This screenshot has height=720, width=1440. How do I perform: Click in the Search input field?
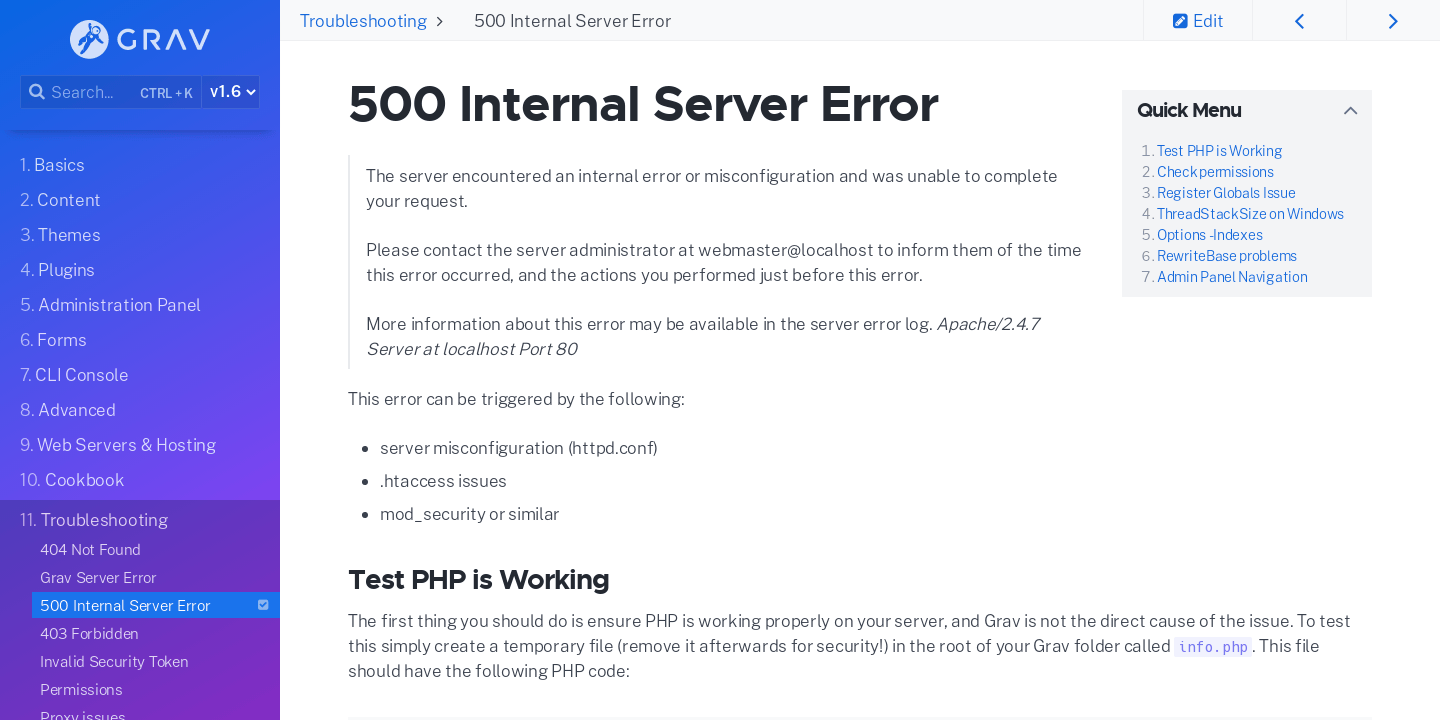pos(90,92)
